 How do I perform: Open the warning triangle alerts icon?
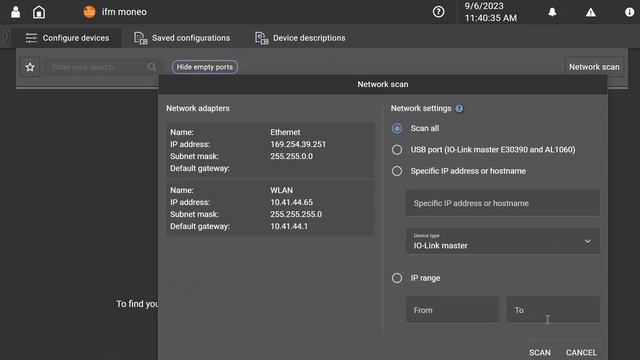(x=591, y=12)
